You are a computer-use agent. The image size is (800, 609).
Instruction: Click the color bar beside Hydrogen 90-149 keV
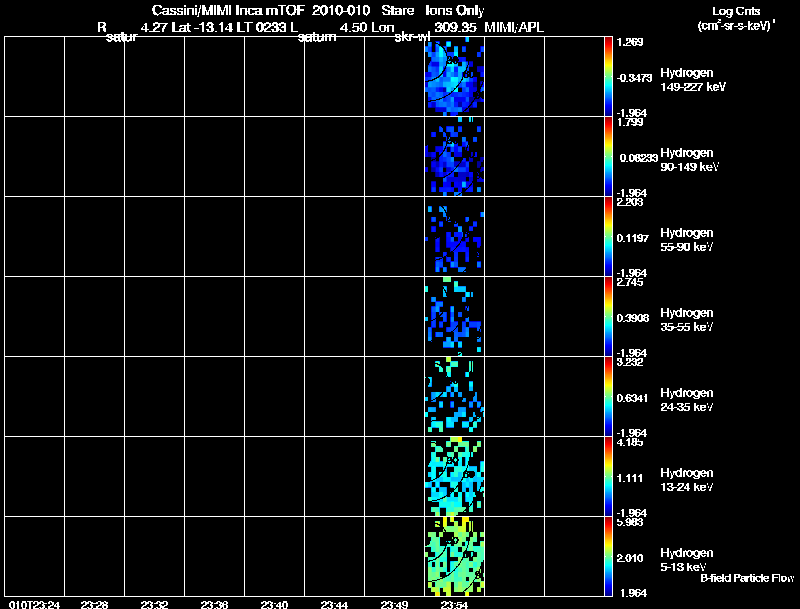(608, 157)
